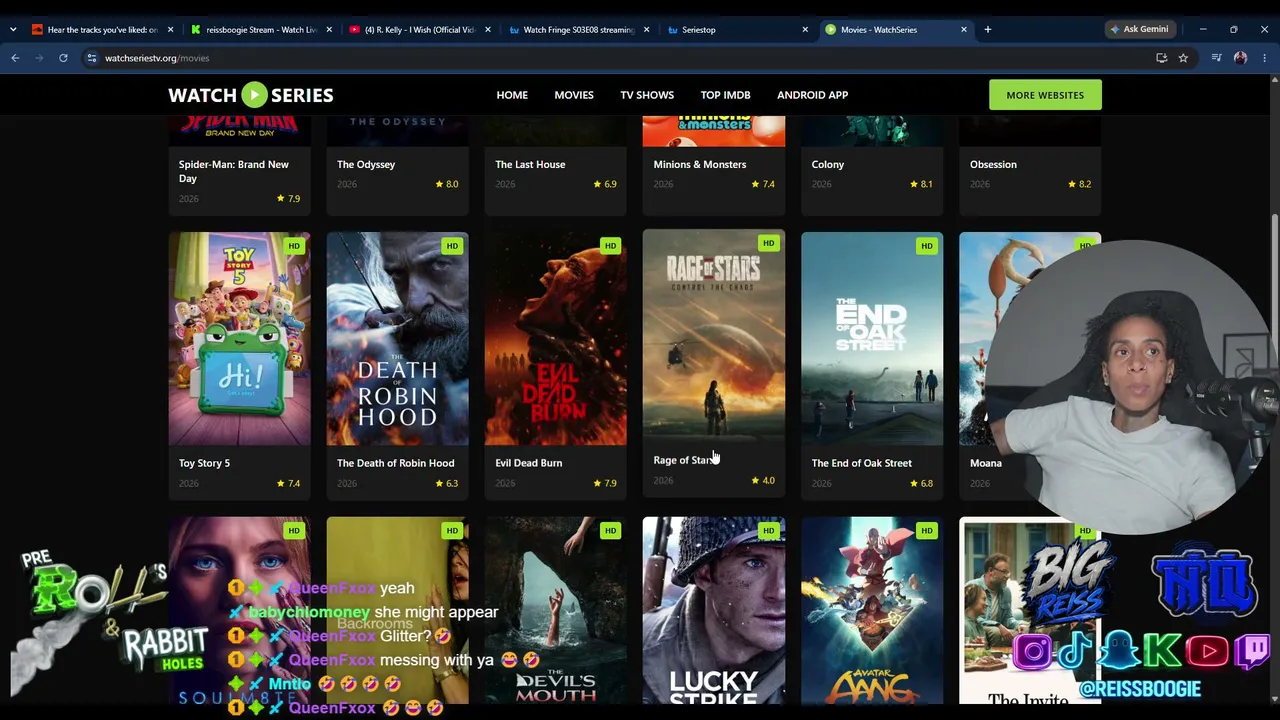Click the HD badge on Toy Story 5
This screenshot has height=720, width=1280.
point(294,246)
